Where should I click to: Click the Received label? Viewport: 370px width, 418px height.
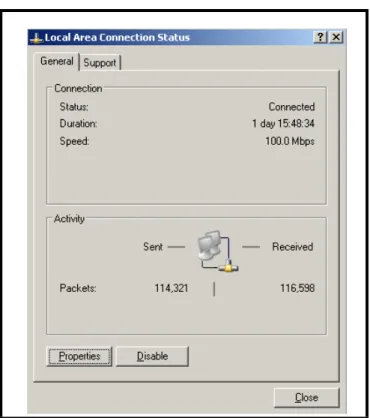(x=292, y=247)
